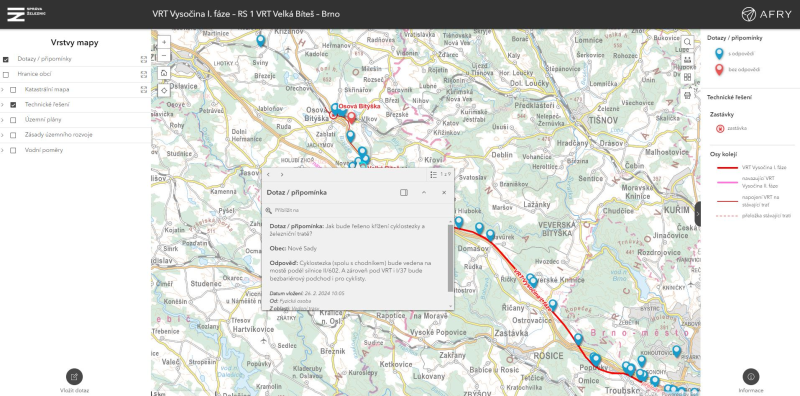Activate the locate-my-position map button
The height and width of the screenshot is (396, 800).
click(164, 90)
